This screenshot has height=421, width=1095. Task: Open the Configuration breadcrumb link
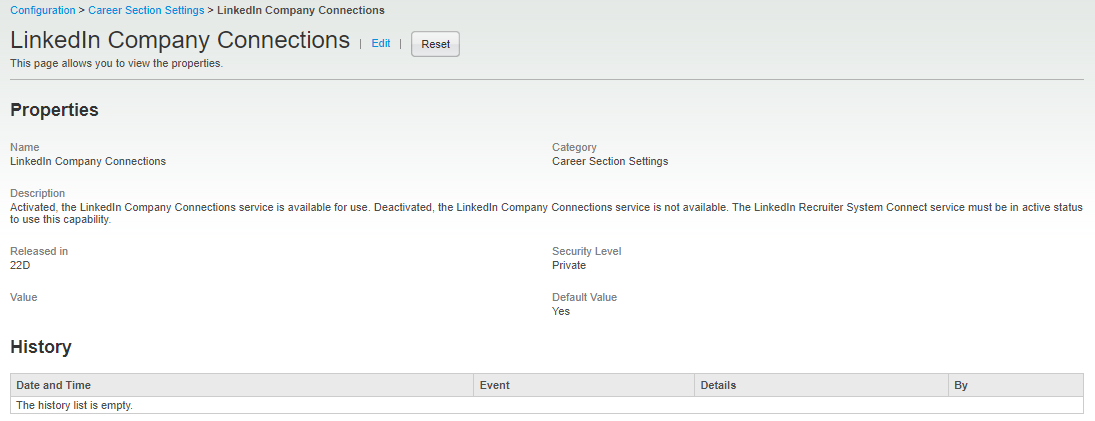(x=42, y=10)
